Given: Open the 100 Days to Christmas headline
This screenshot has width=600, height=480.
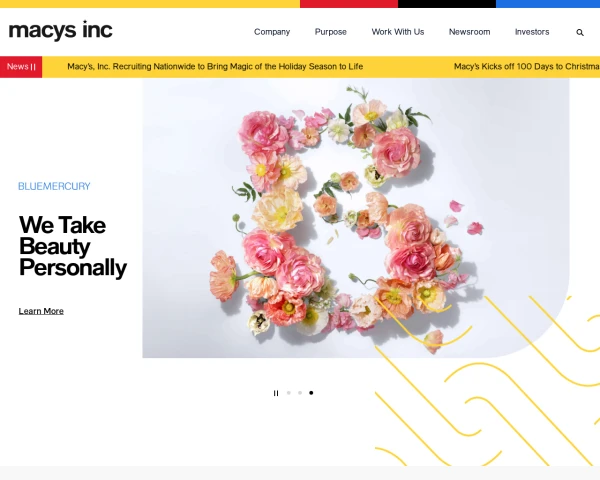Looking at the screenshot, I should 527,67.
